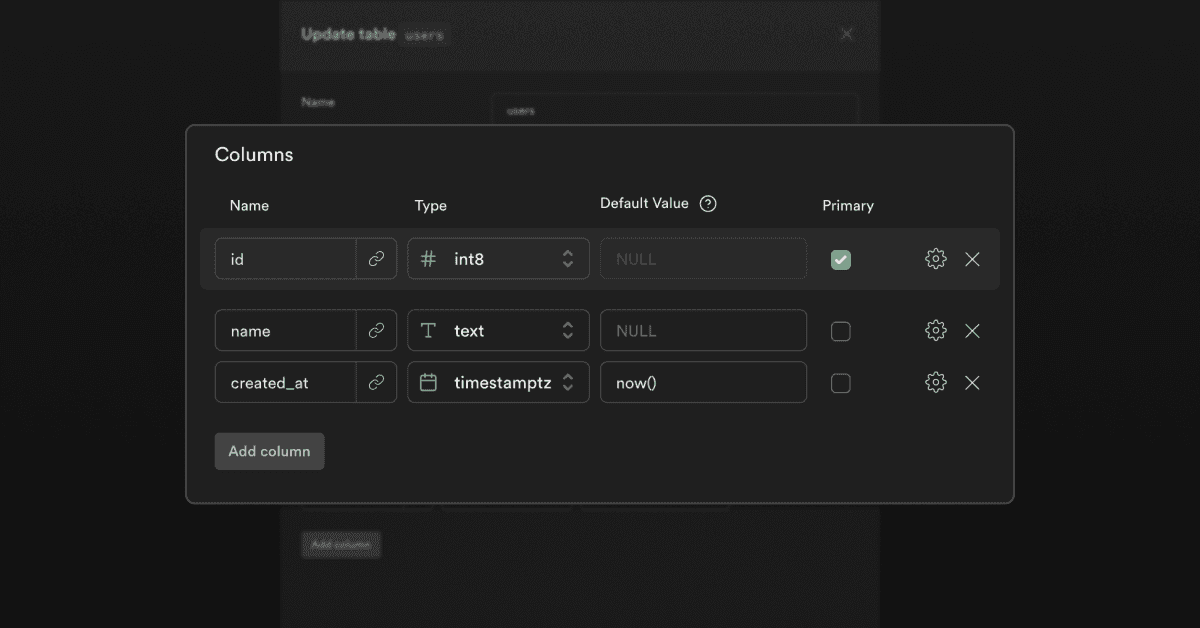Open settings gear for the id column
Viewport: 1200px width, 628px height.
coord(935,259)
